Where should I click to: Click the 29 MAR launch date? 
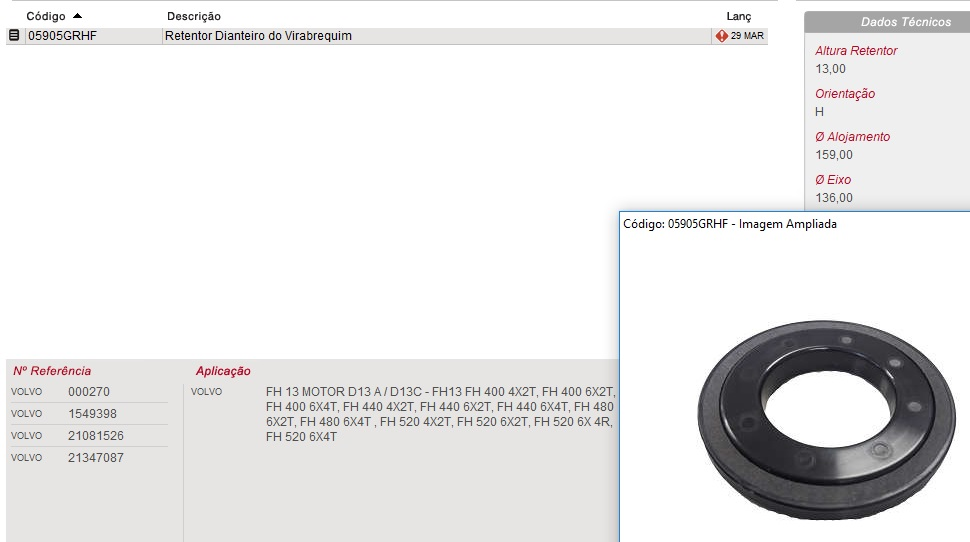coord(747,36)
